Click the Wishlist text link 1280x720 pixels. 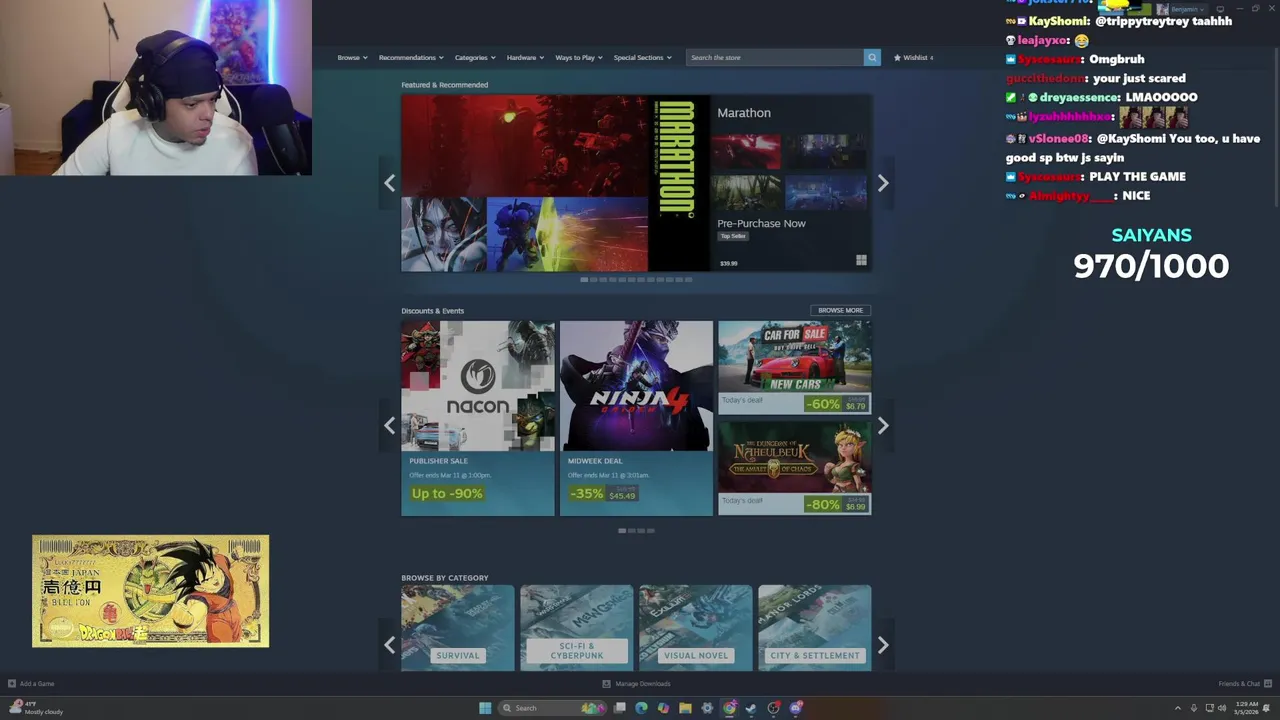(x=917, y=57)
